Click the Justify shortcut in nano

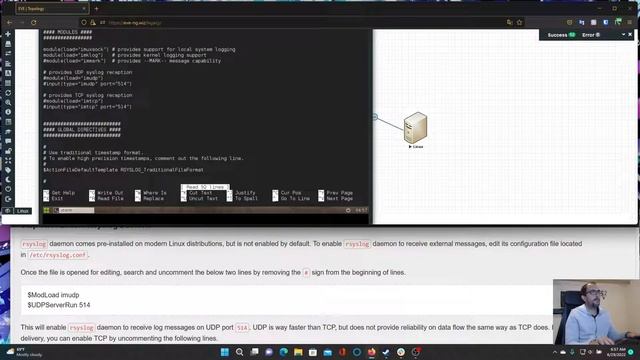click(x=241, y=193)
